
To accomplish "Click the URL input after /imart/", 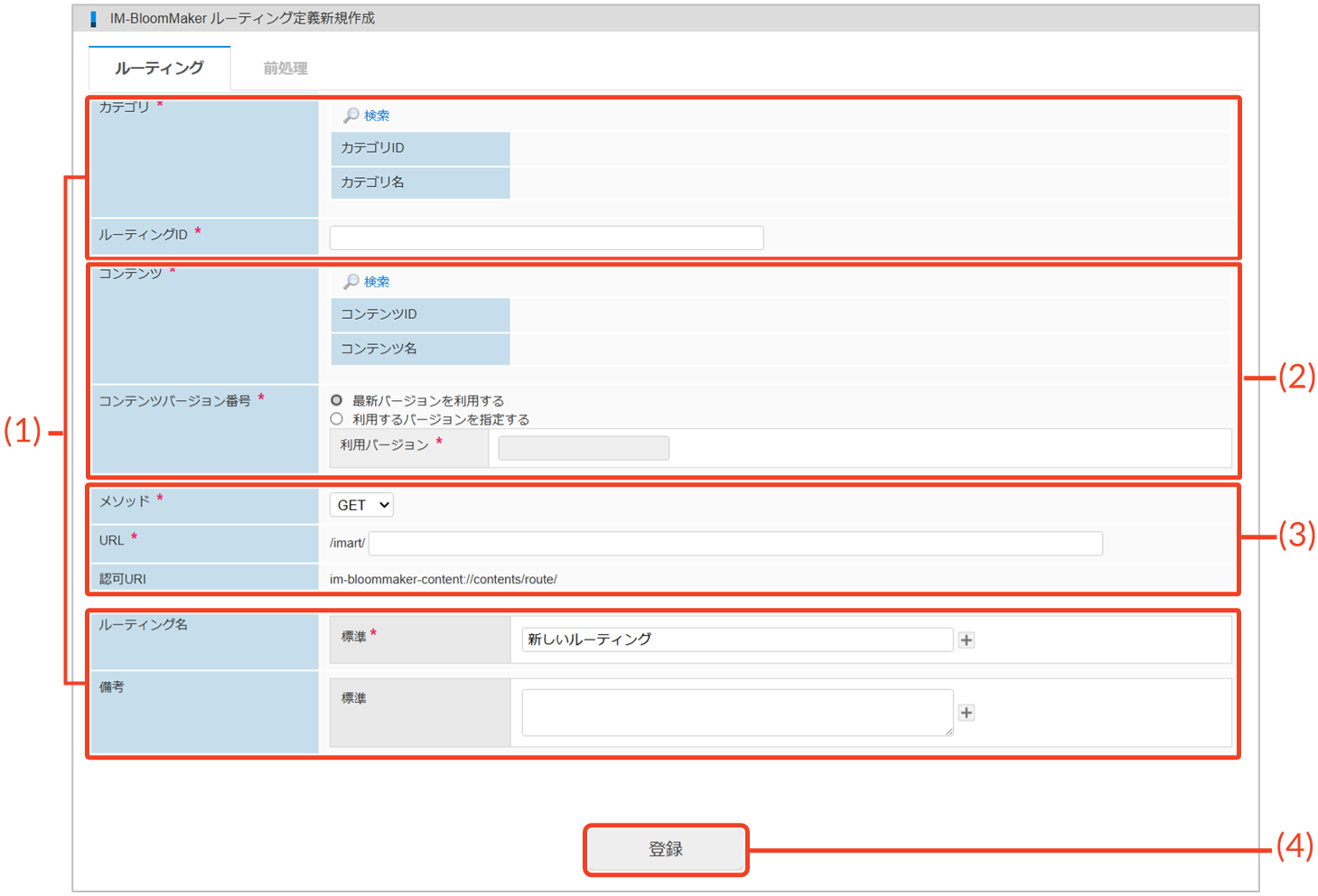I will point(735,543).
